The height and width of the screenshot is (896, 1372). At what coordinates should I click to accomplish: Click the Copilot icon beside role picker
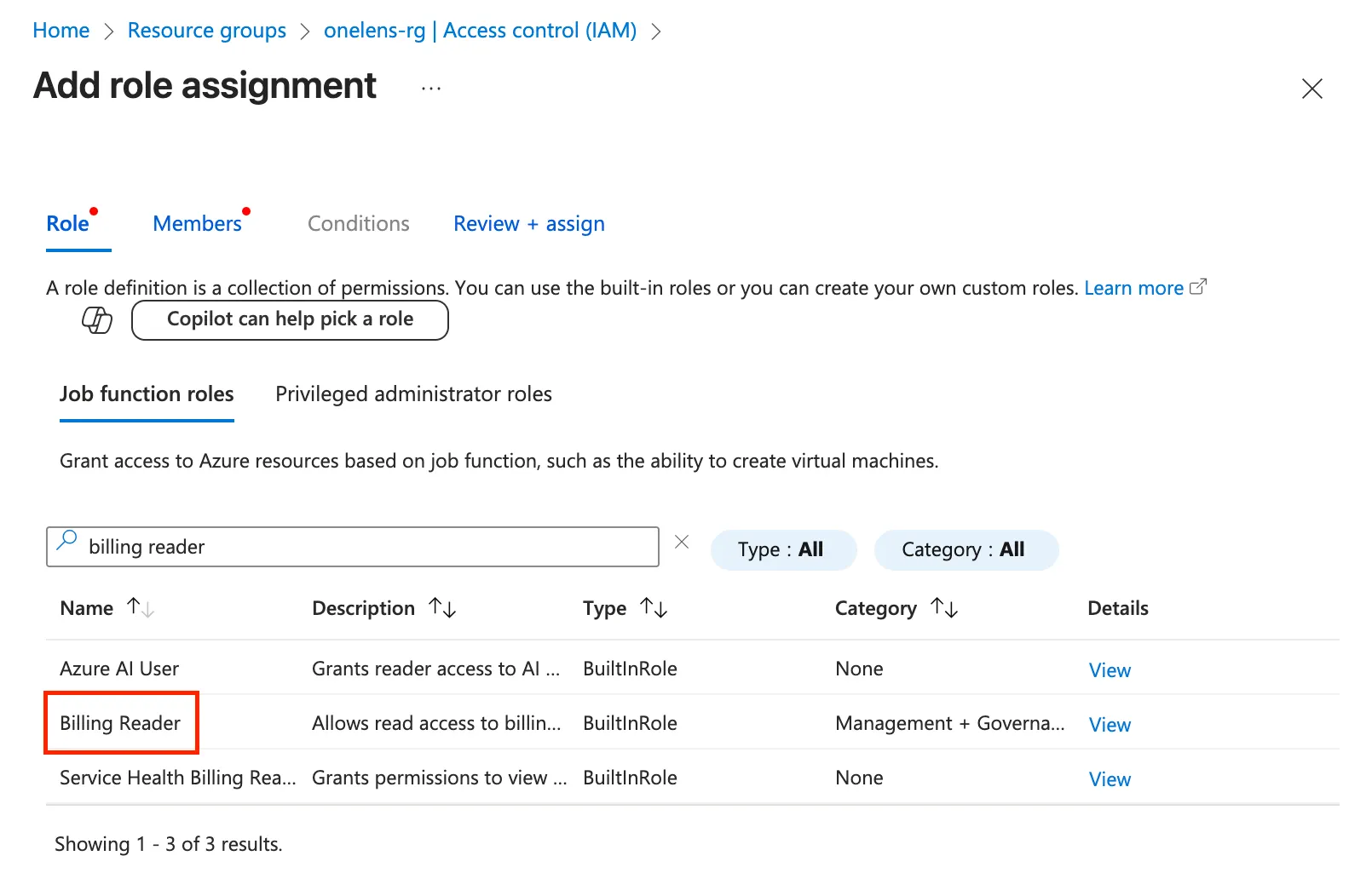click(97, 320)
